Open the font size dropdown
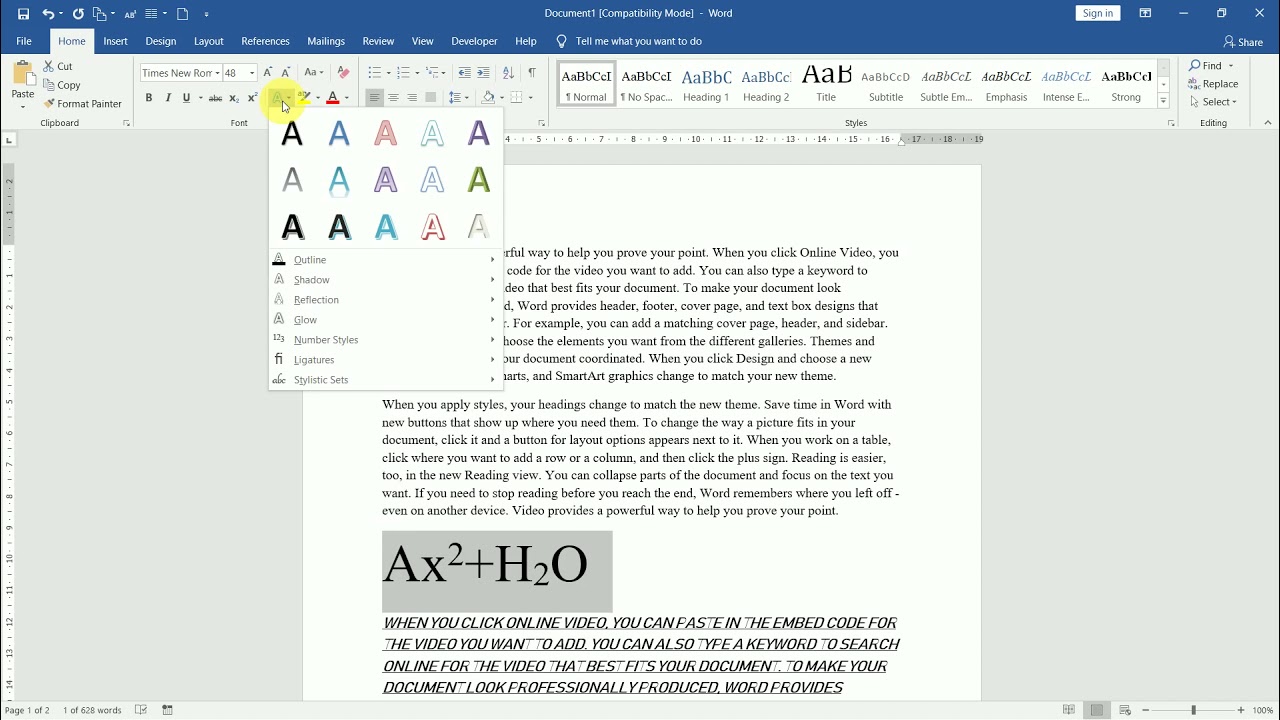The height and width of the screenshot is (720, 1280). click(x=253, y=73)
